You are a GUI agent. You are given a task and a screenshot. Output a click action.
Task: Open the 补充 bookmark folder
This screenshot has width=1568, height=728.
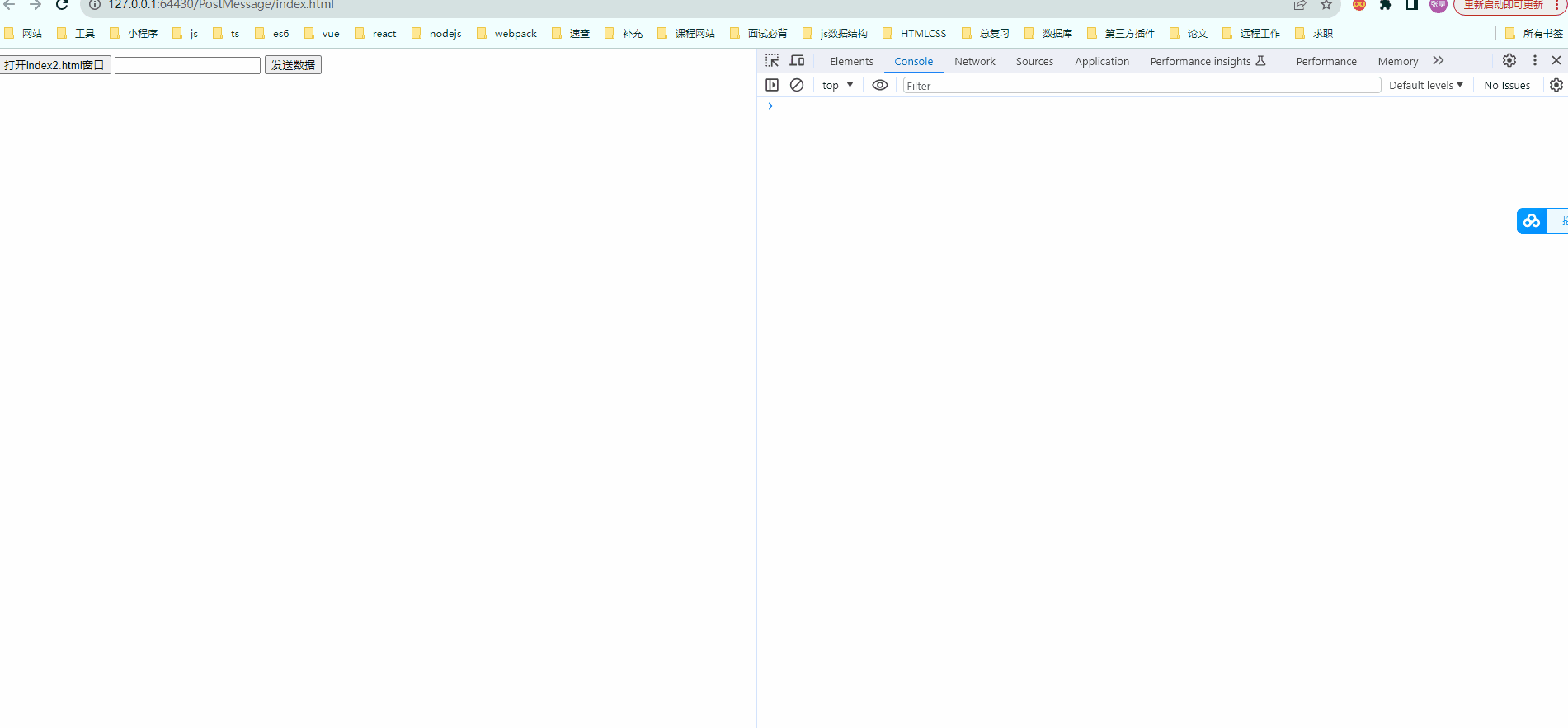coord(624,34)
